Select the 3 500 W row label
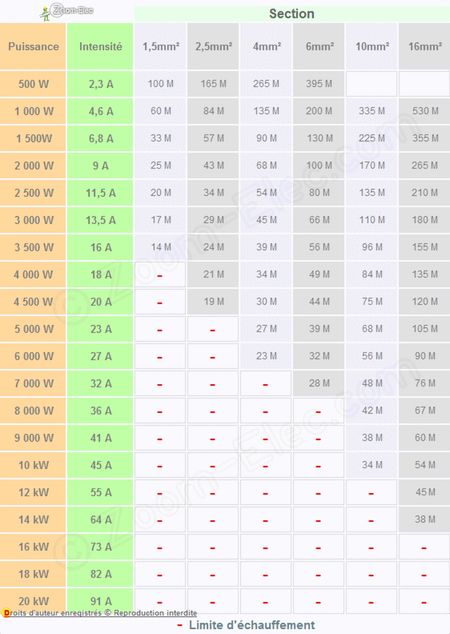The height and width of the screenshot is (634, 450). (x=33, y=247)
